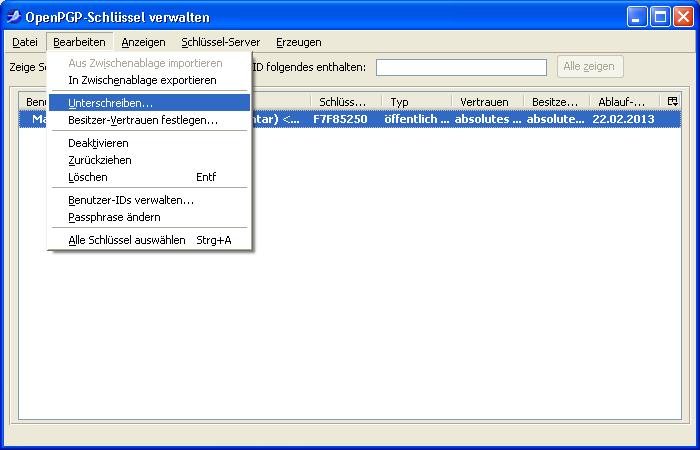Choose In Zwischenablage exportieren
This screenshot has height=450, width=700.
pos(149,80)
